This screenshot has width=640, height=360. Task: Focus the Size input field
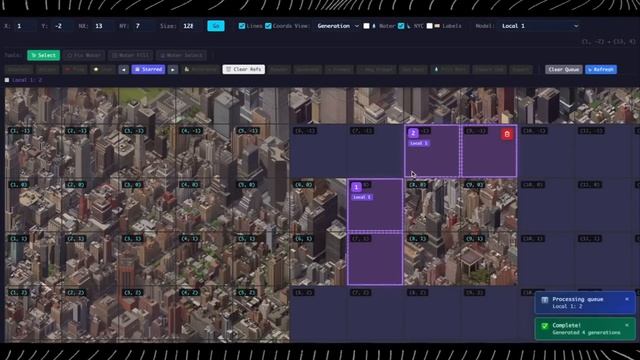click(x=190, y=26)
